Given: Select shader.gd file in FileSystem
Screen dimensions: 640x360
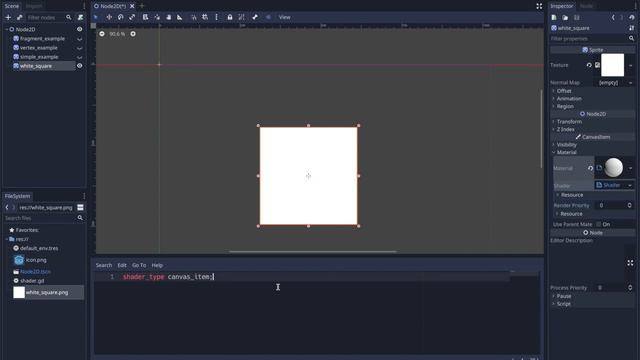Looking at the screenshot, I should (x=32, y=281).
